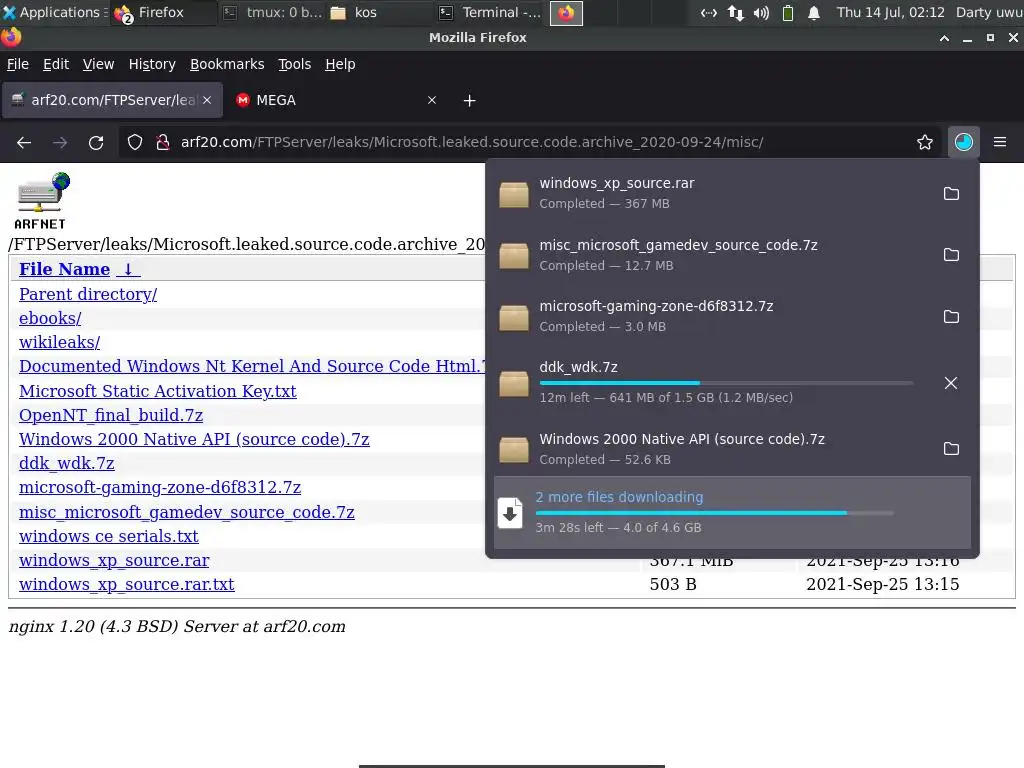
Task: Close the arf20.com FTPServer tab
Action: tap(207, 100)
